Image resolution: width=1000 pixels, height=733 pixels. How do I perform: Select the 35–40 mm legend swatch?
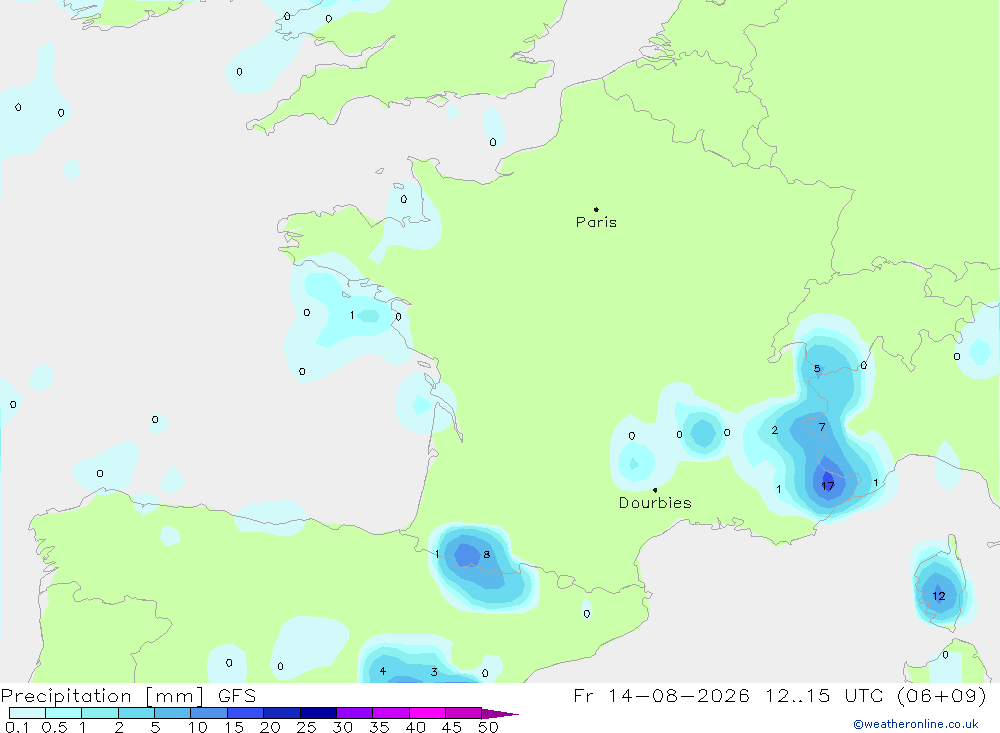point(391,713)
